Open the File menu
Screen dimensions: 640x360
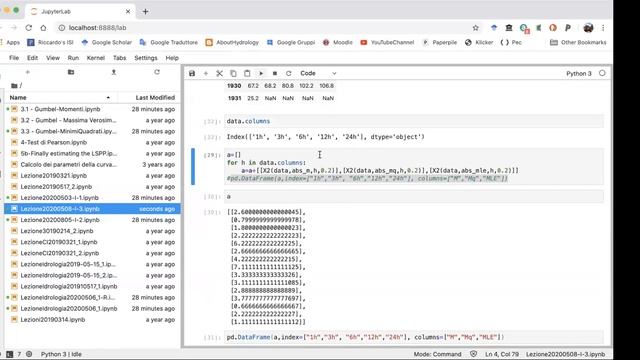coord(14,58)
